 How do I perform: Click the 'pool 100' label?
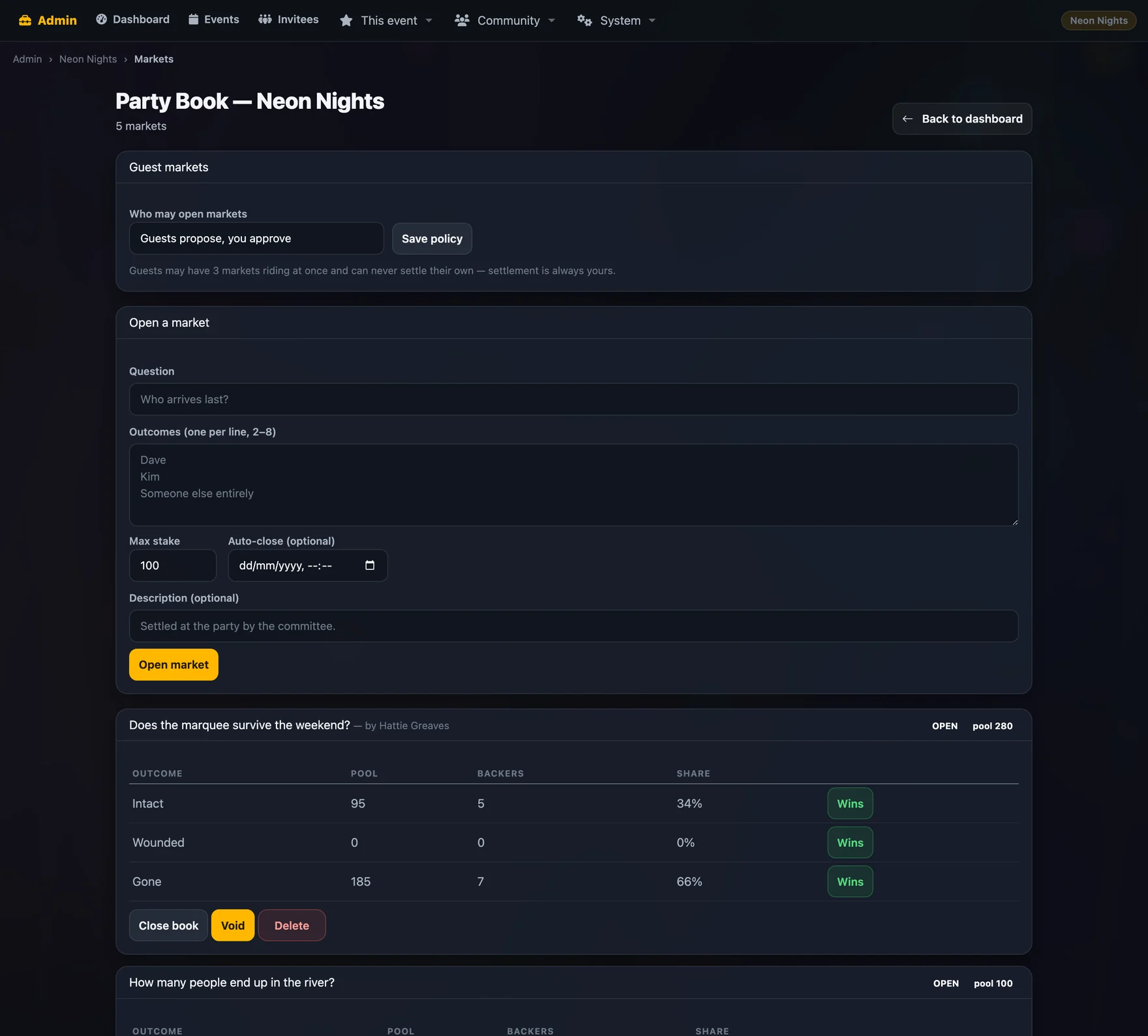pyautogui.click(x=993, y=983)
